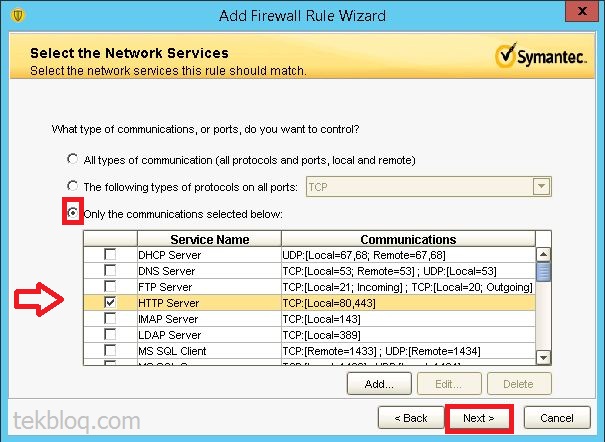Click TCP:[Local=389] communications cell

(408, 335)
